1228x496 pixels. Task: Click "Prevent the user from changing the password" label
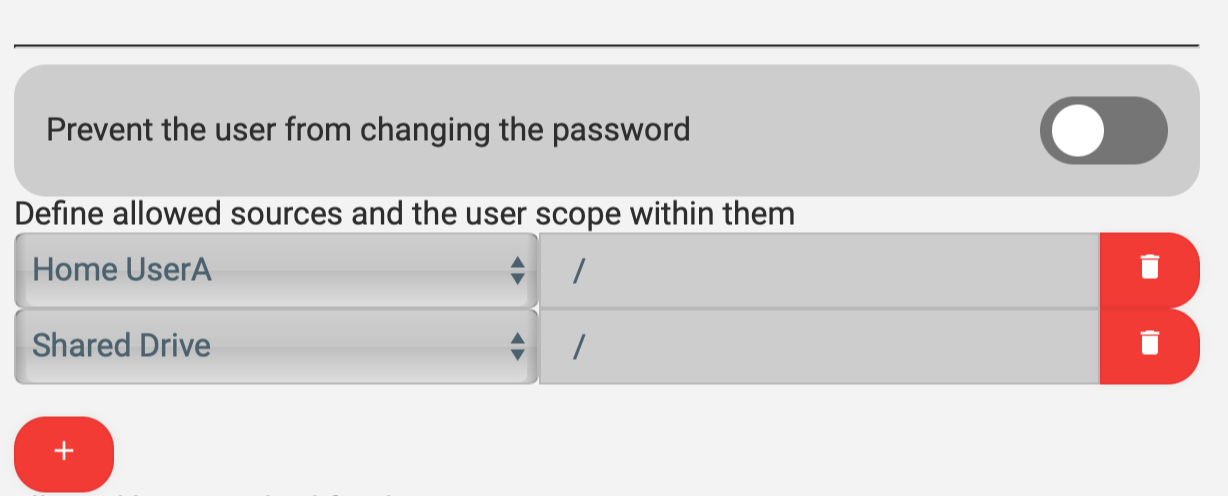(x=368, y=130)
